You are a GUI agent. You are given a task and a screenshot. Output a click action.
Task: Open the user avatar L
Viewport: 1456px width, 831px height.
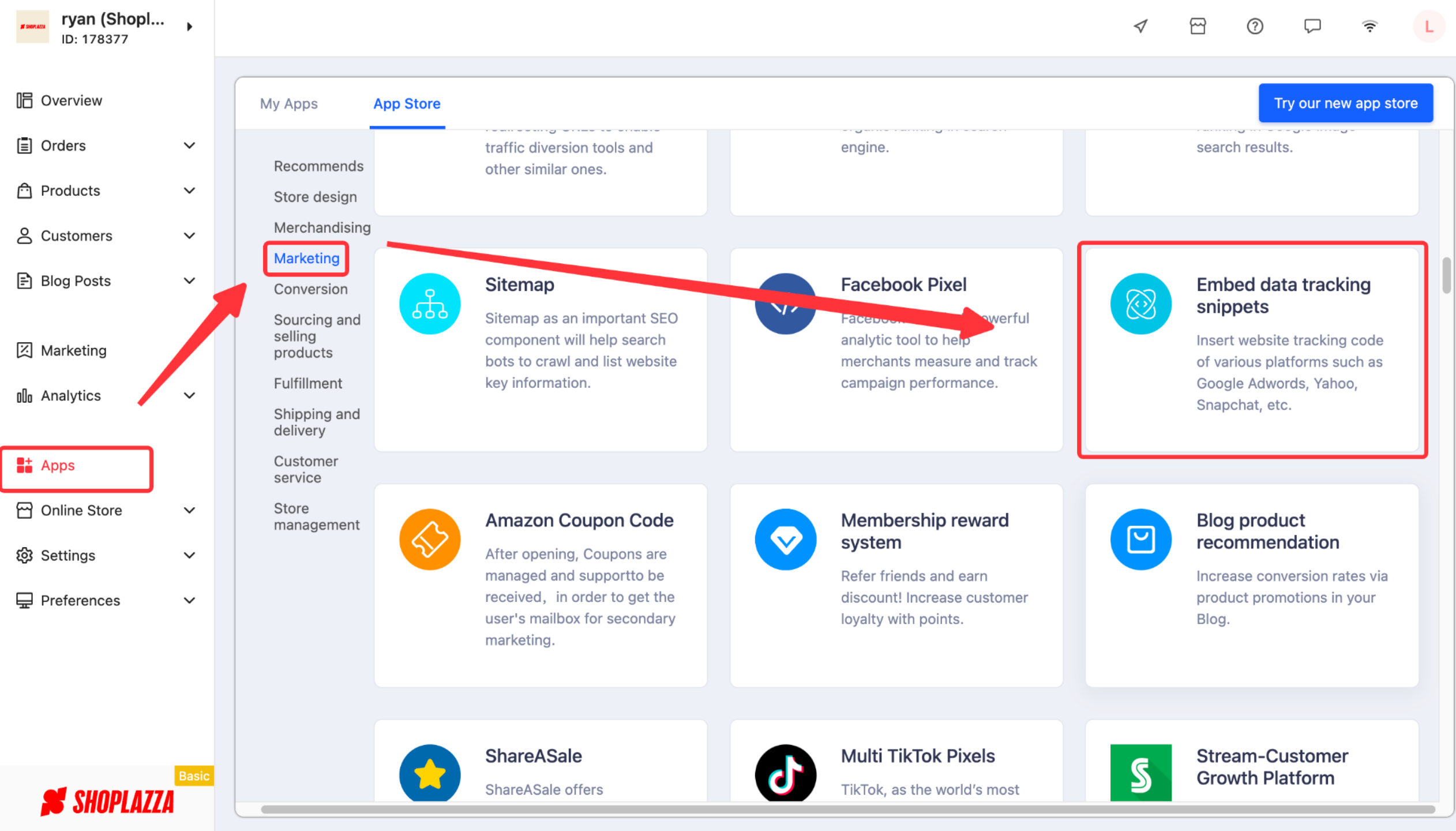[1429, 26]
